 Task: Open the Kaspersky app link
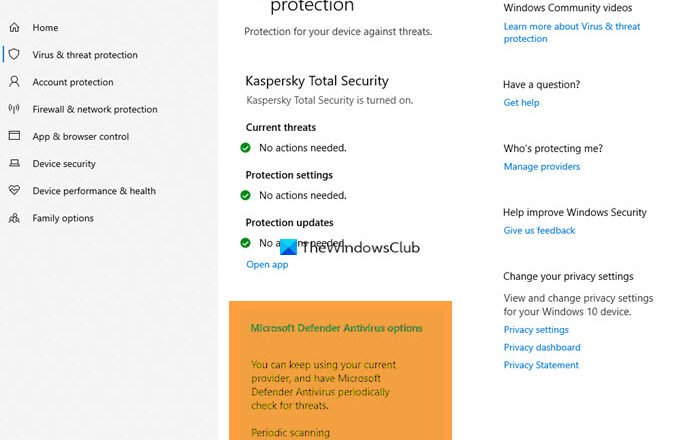point(267,264)
